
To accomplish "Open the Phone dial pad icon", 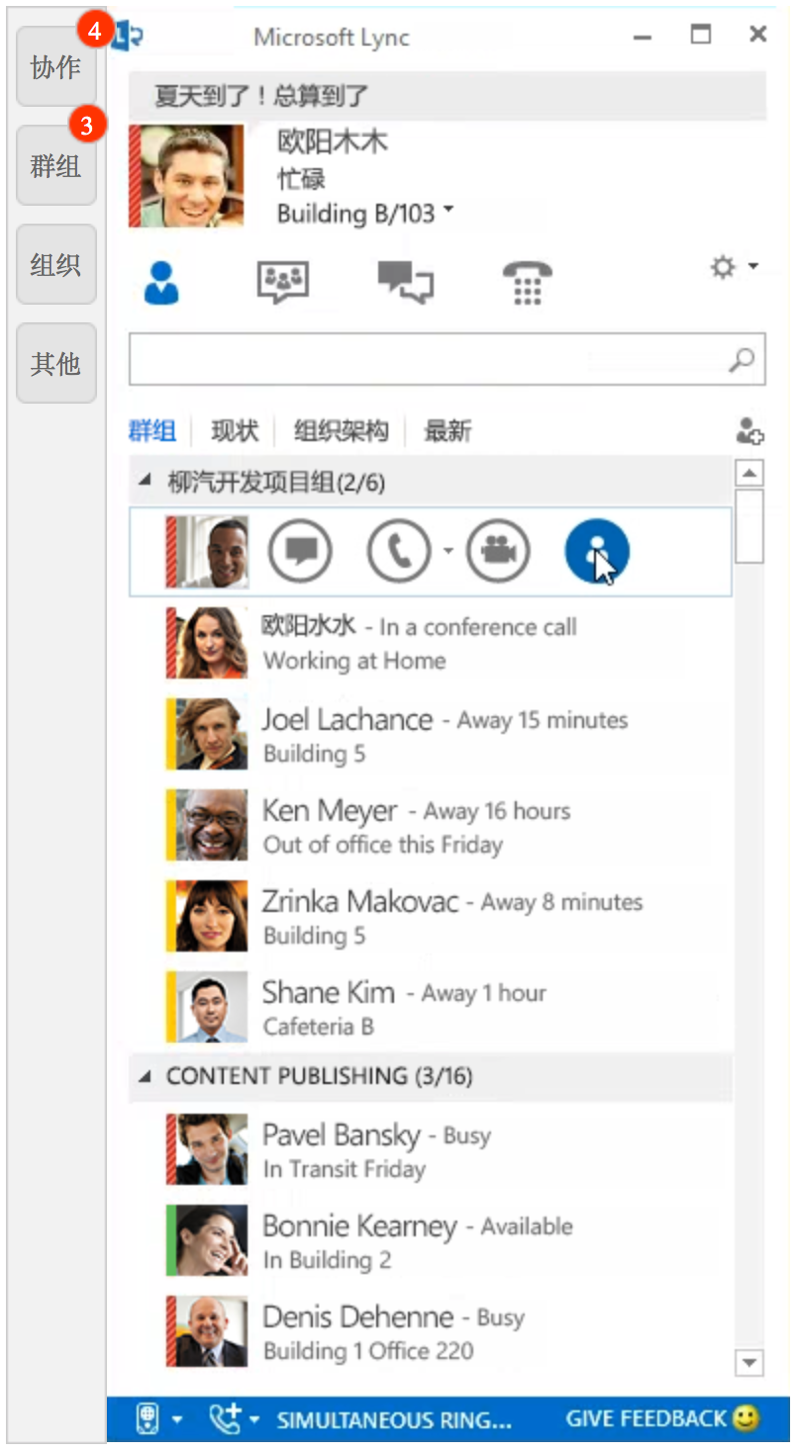I will point(527,283).
